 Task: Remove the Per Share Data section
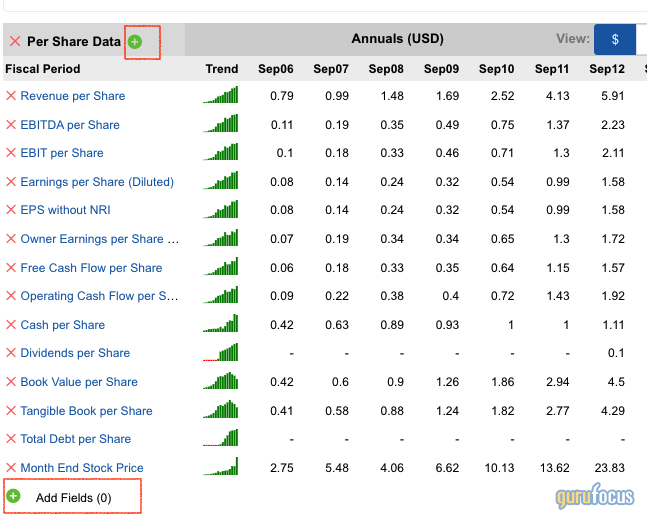click(x=15, y=41)
